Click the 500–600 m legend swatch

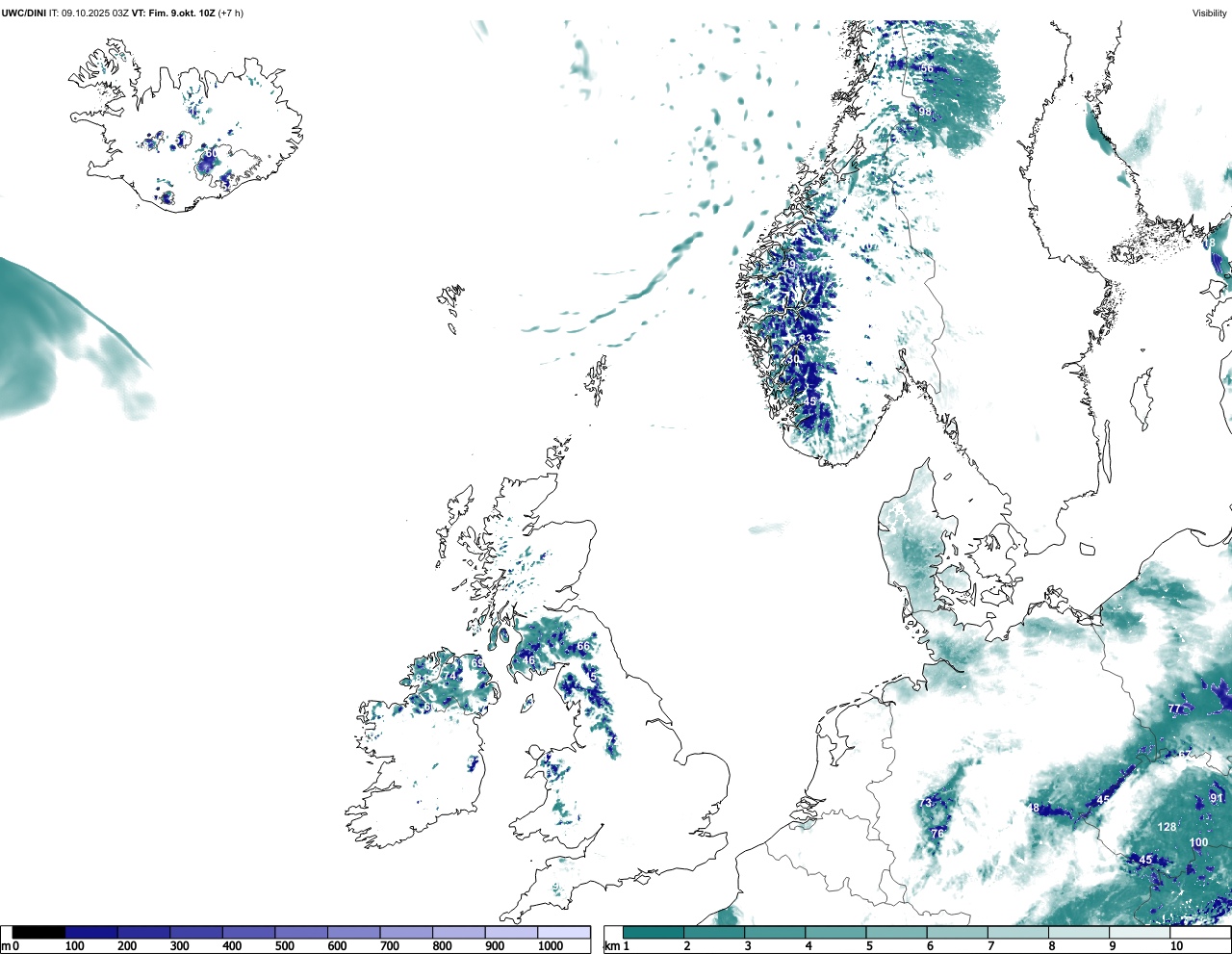(x=301, y=932)
